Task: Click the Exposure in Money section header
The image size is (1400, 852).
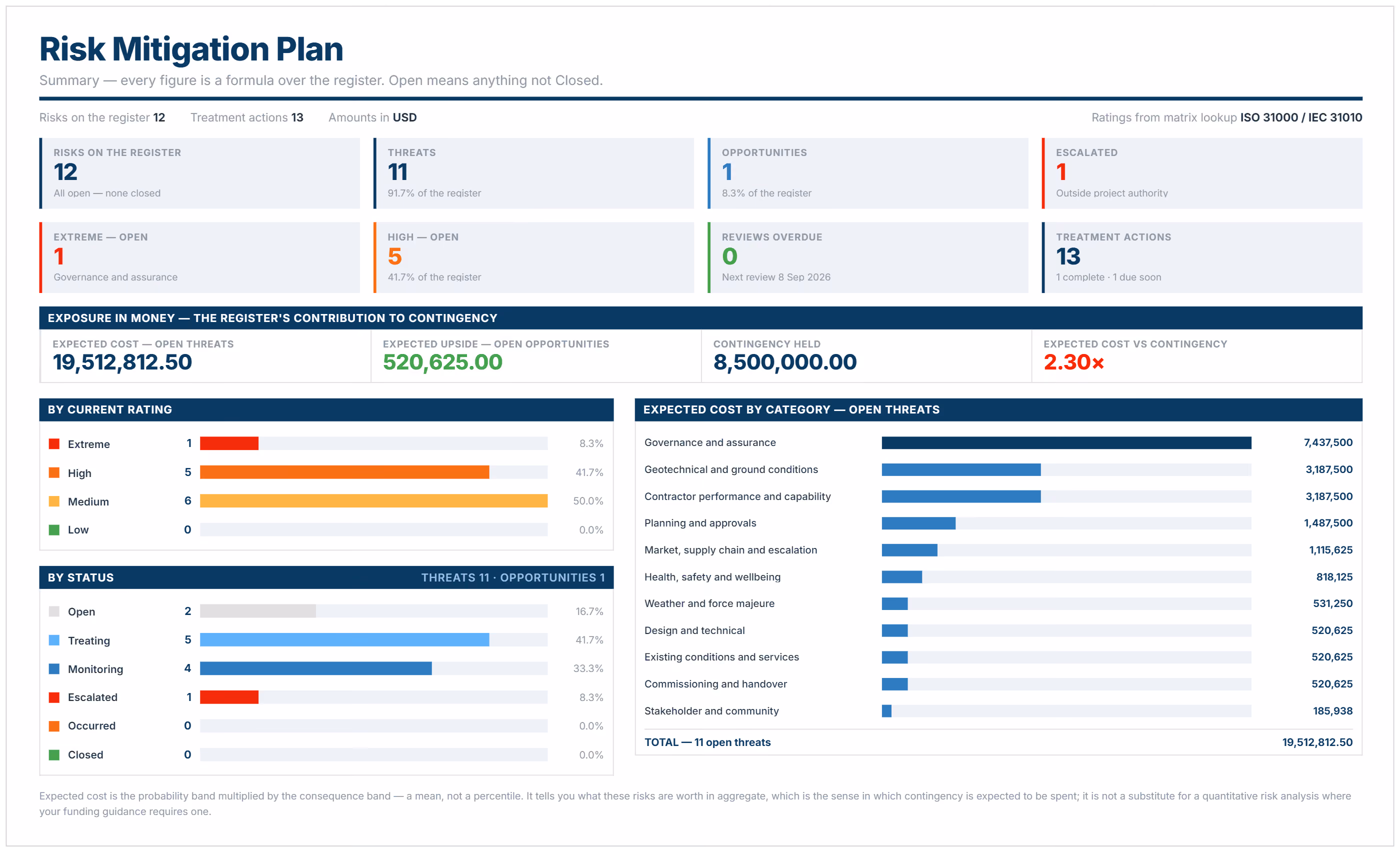Action: coord(700,318)
